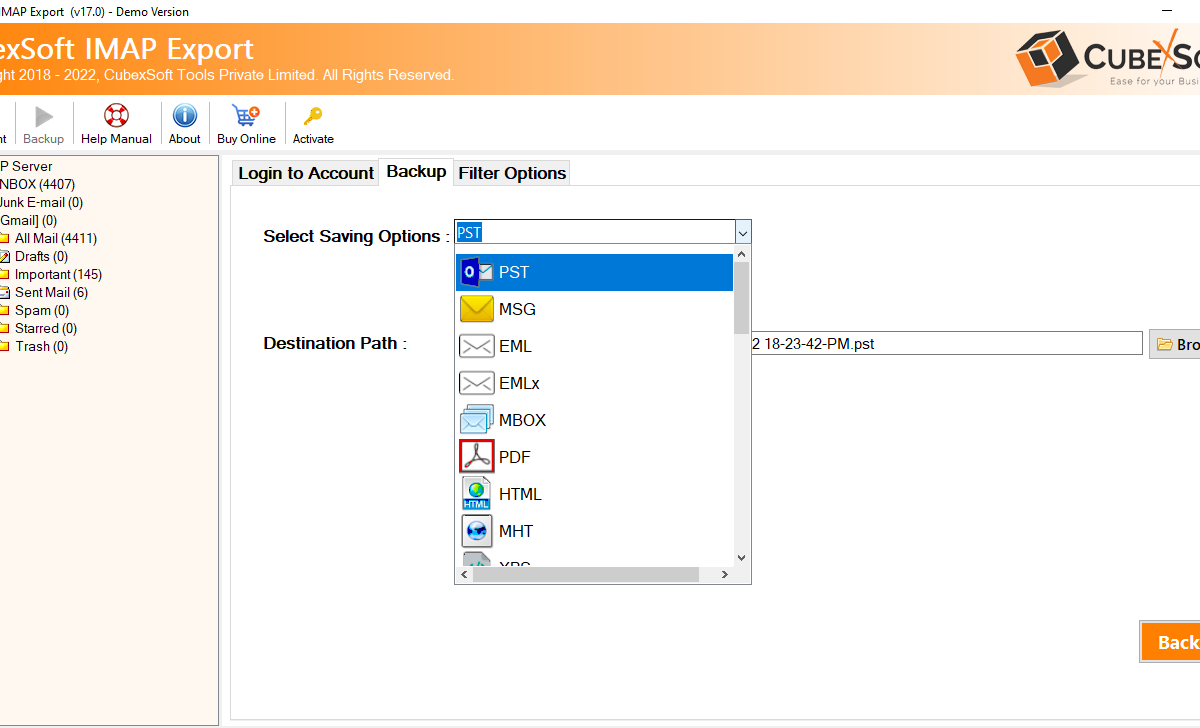The height and width of the screenshot is (728, 1200).
Task: Select the MBOX stacked mail icon
Action: 476,420
